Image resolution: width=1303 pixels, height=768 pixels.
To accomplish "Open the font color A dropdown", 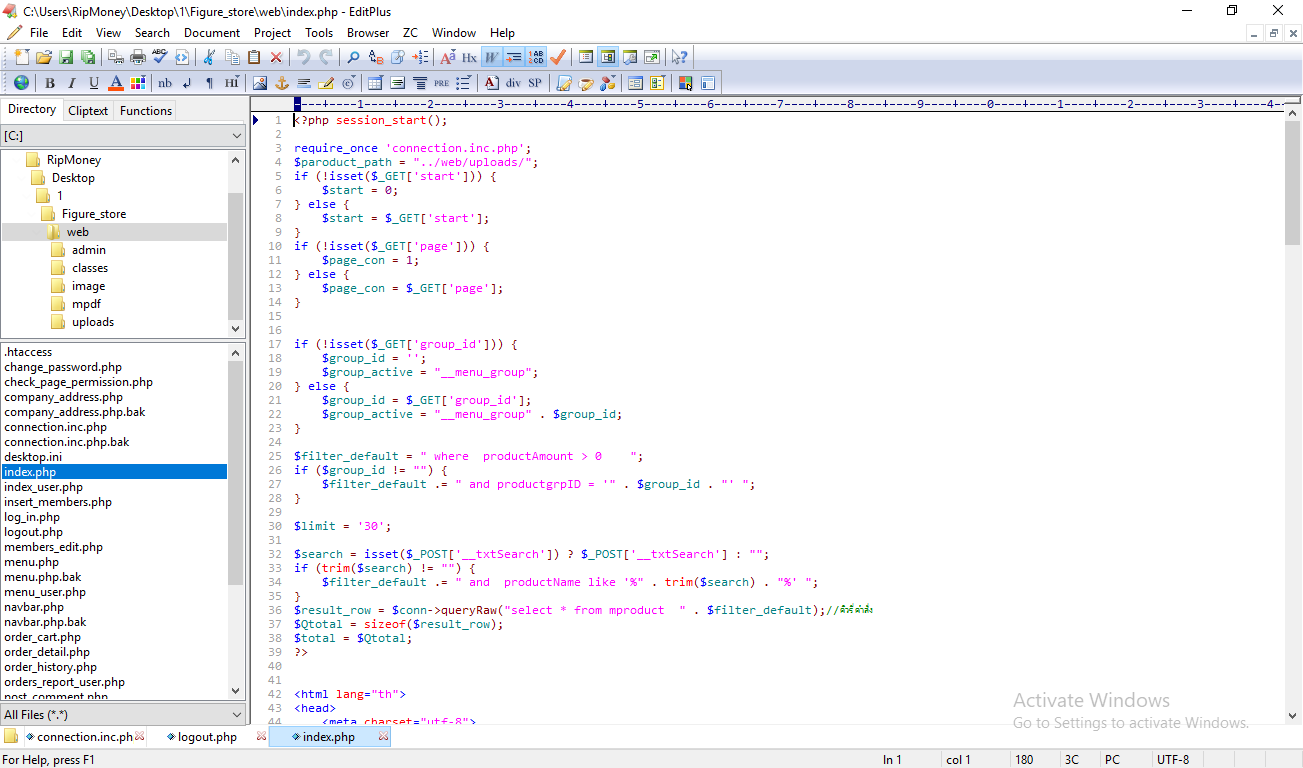I will 115,83.
